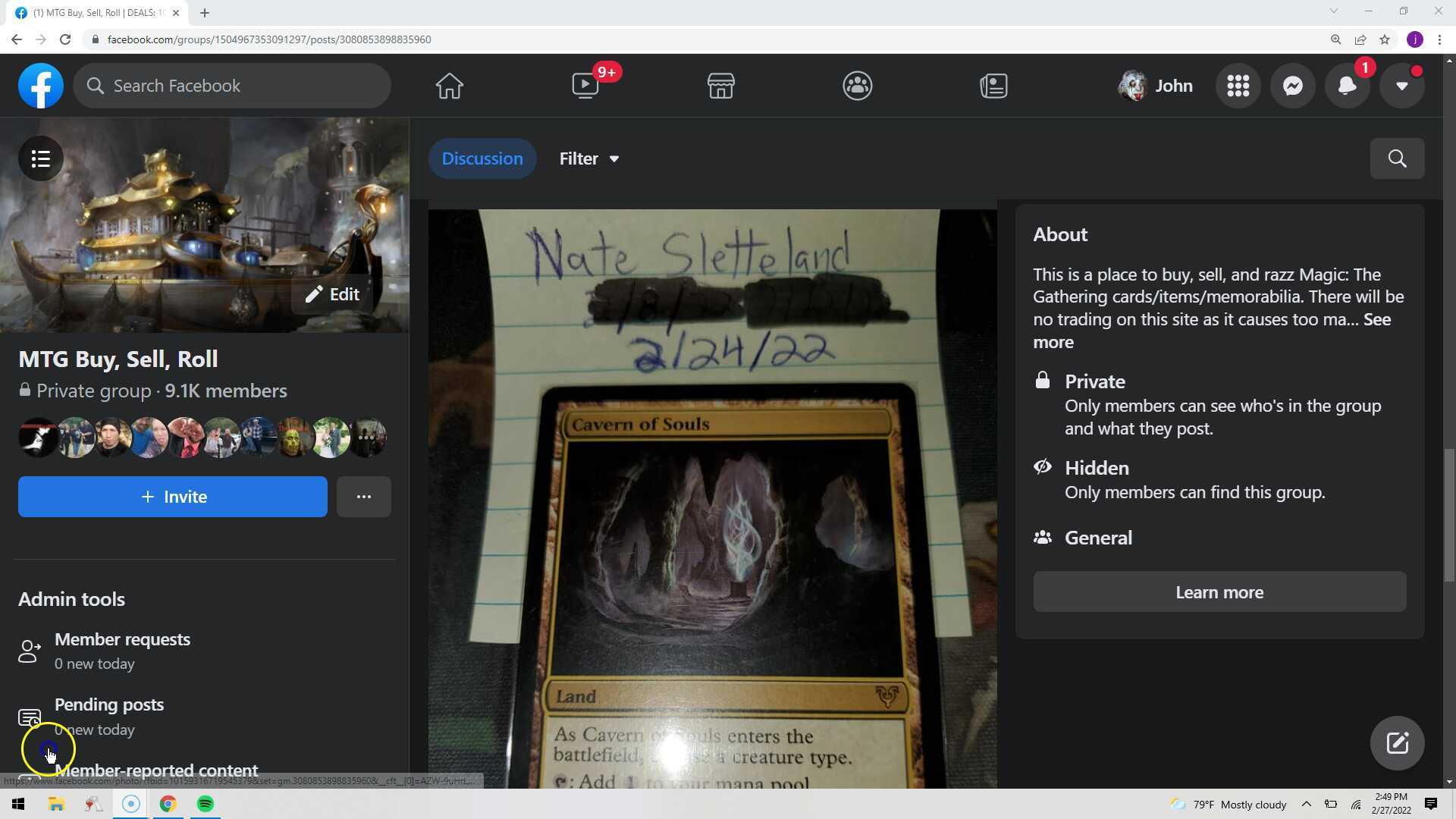
Task: Open the account dropdown arrow
Action: [1401, 86]
